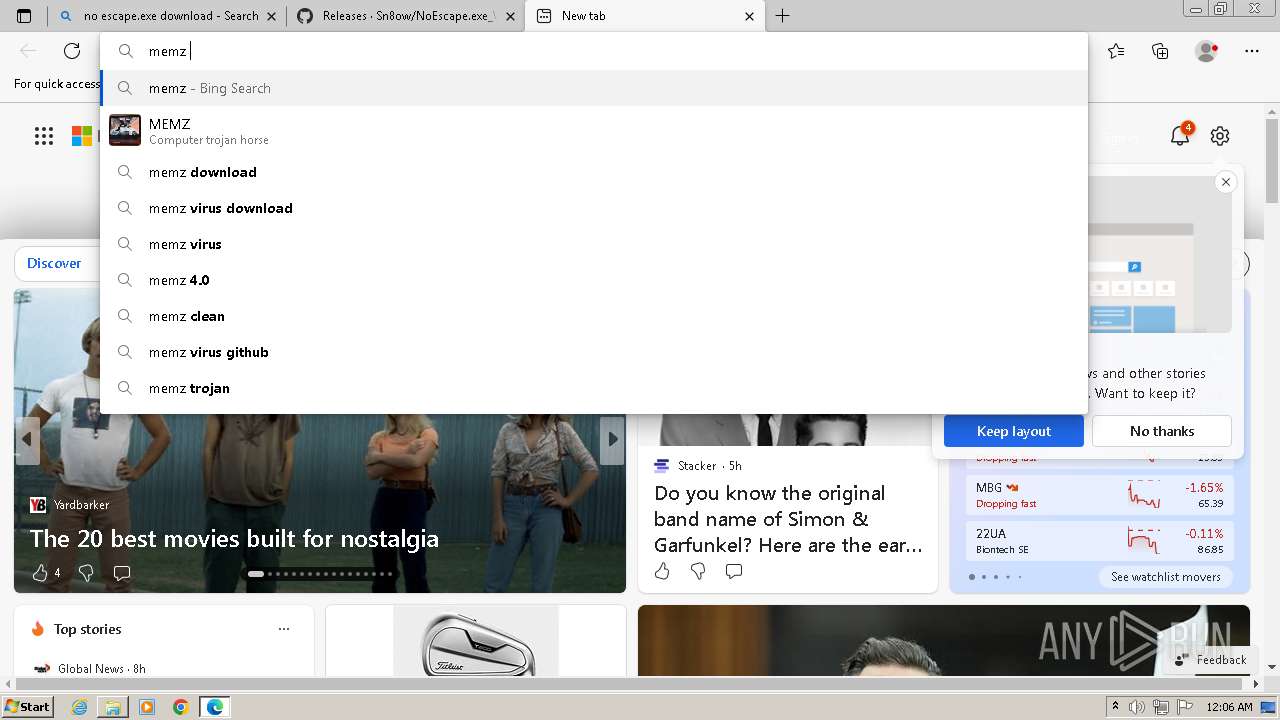Open a new browser tab

[783, 16]
